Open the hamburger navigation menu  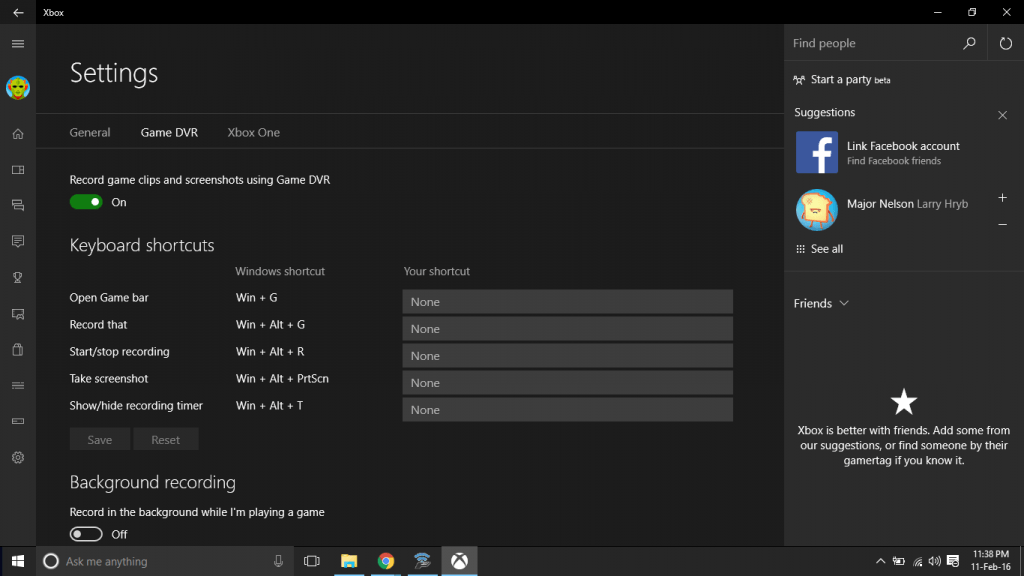[x=18, y=44]
